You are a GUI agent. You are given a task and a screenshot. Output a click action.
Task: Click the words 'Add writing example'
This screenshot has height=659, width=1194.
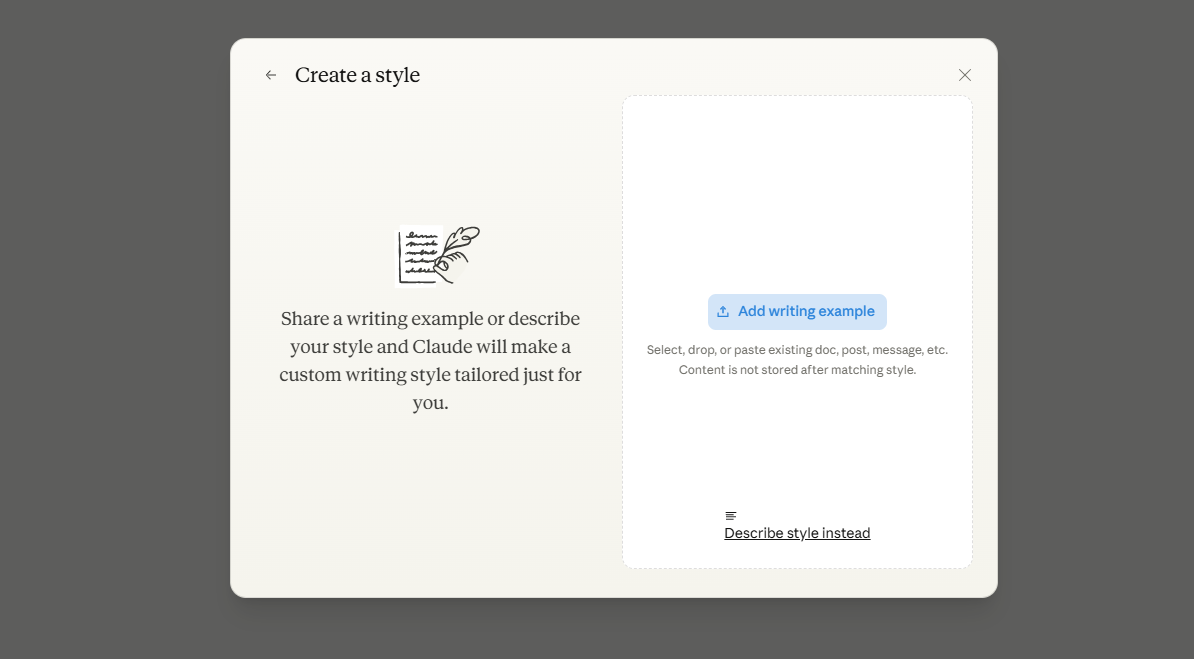806,312
